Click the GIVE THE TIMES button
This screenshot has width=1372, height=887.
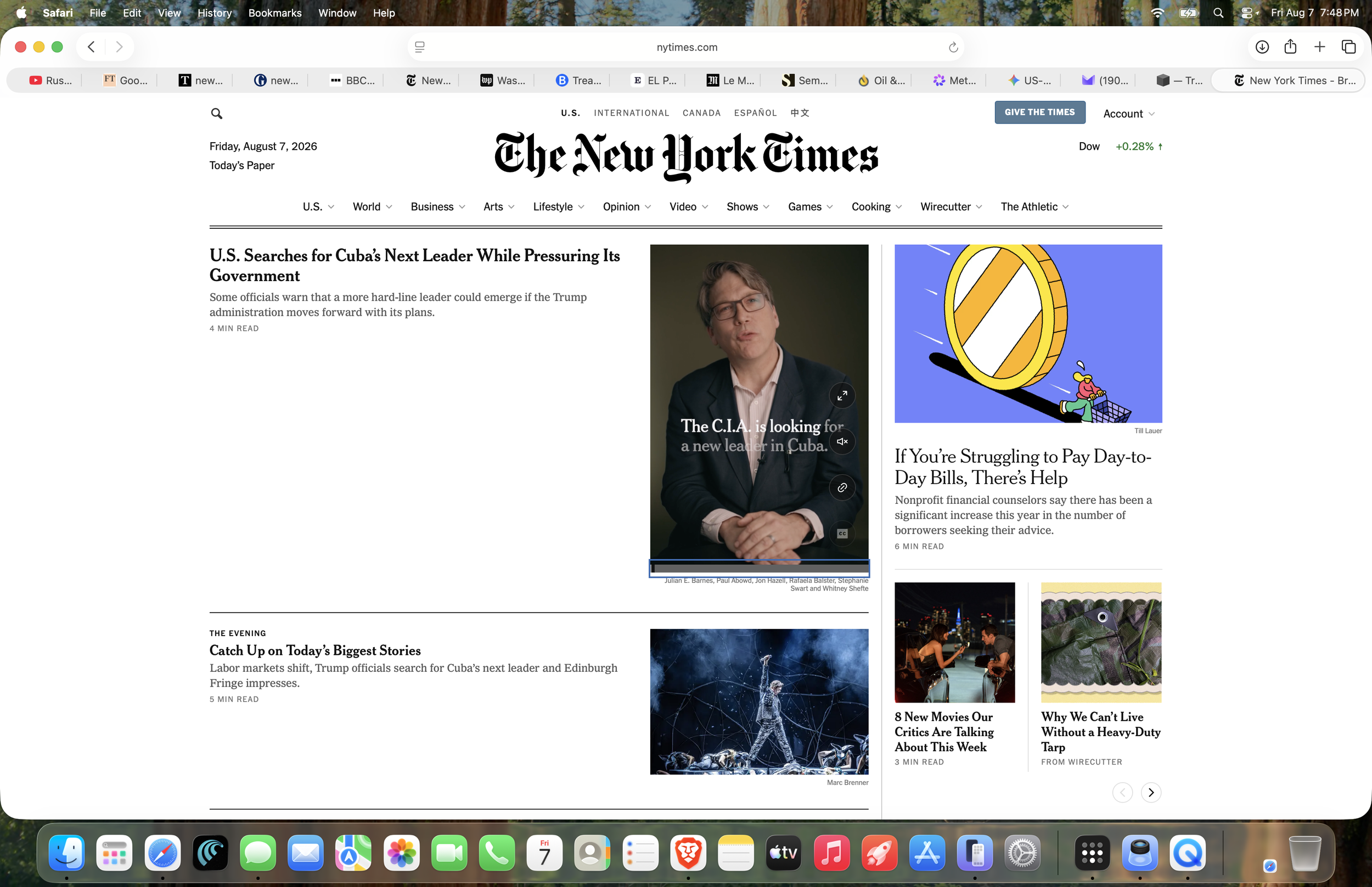pos(1040,113)
